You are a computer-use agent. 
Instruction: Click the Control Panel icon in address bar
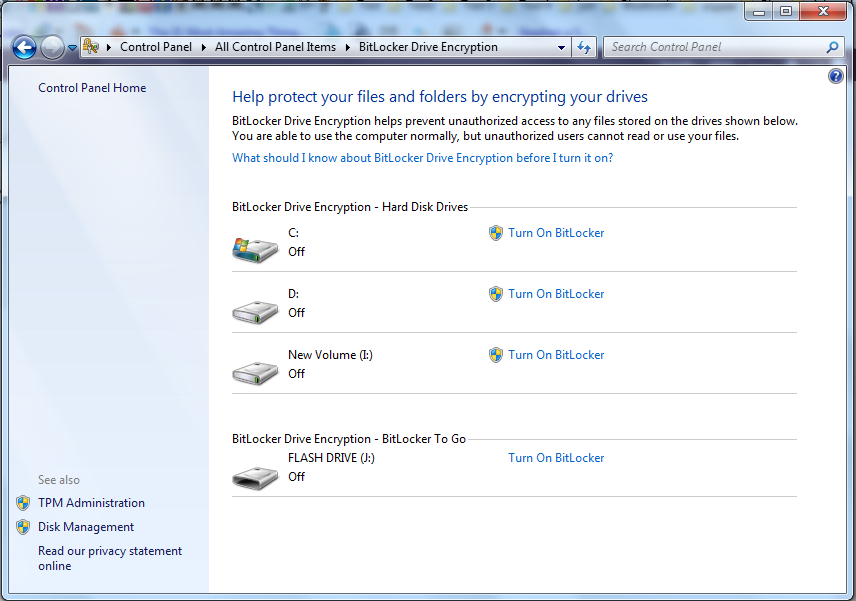(91, 47)
